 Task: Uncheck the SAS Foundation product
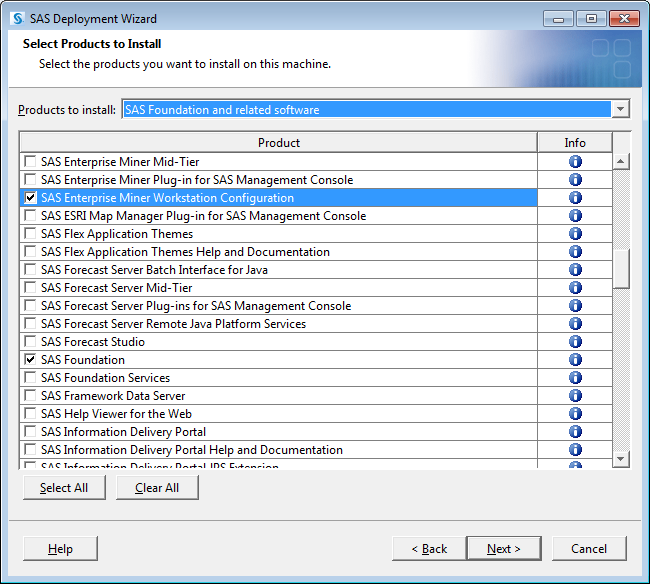tap(30, 359)
